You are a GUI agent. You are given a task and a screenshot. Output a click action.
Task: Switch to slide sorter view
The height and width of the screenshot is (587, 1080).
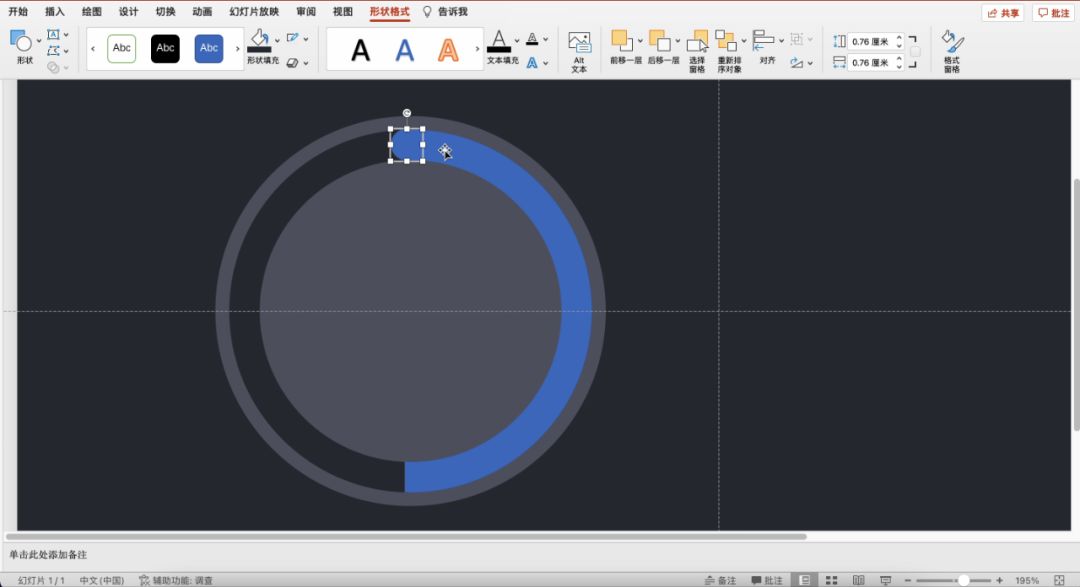pos(831,580)
